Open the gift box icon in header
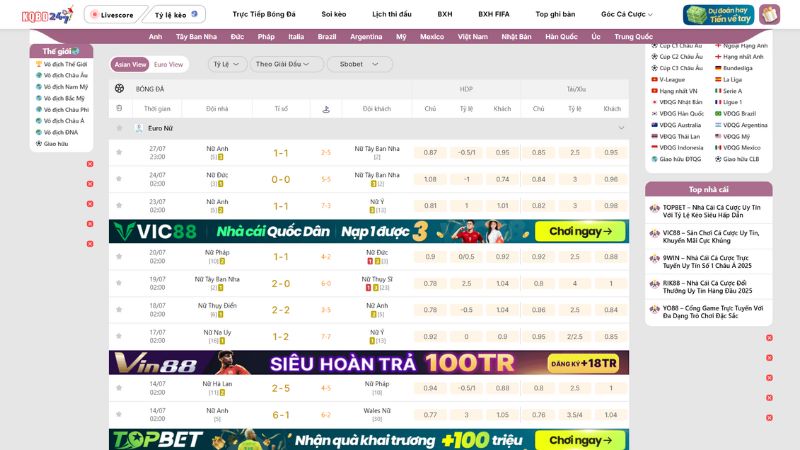Screen dimensions: 800x450 pos(770,14)
